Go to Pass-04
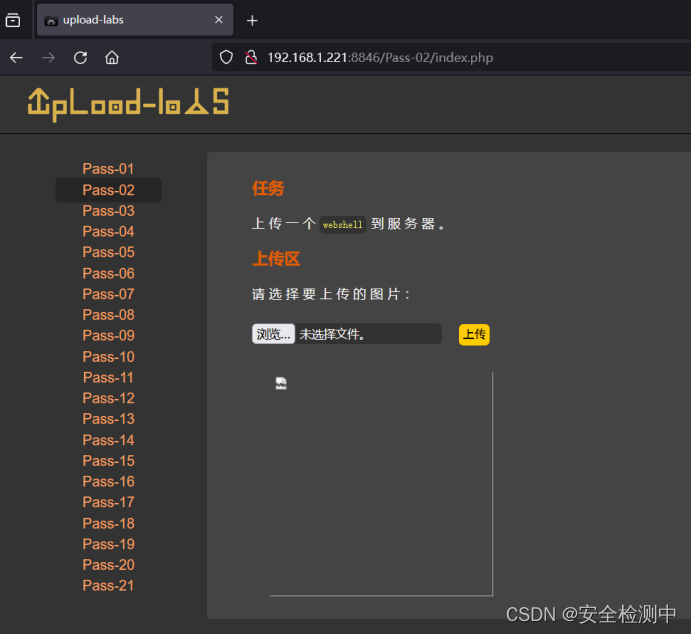 point(108,232)
